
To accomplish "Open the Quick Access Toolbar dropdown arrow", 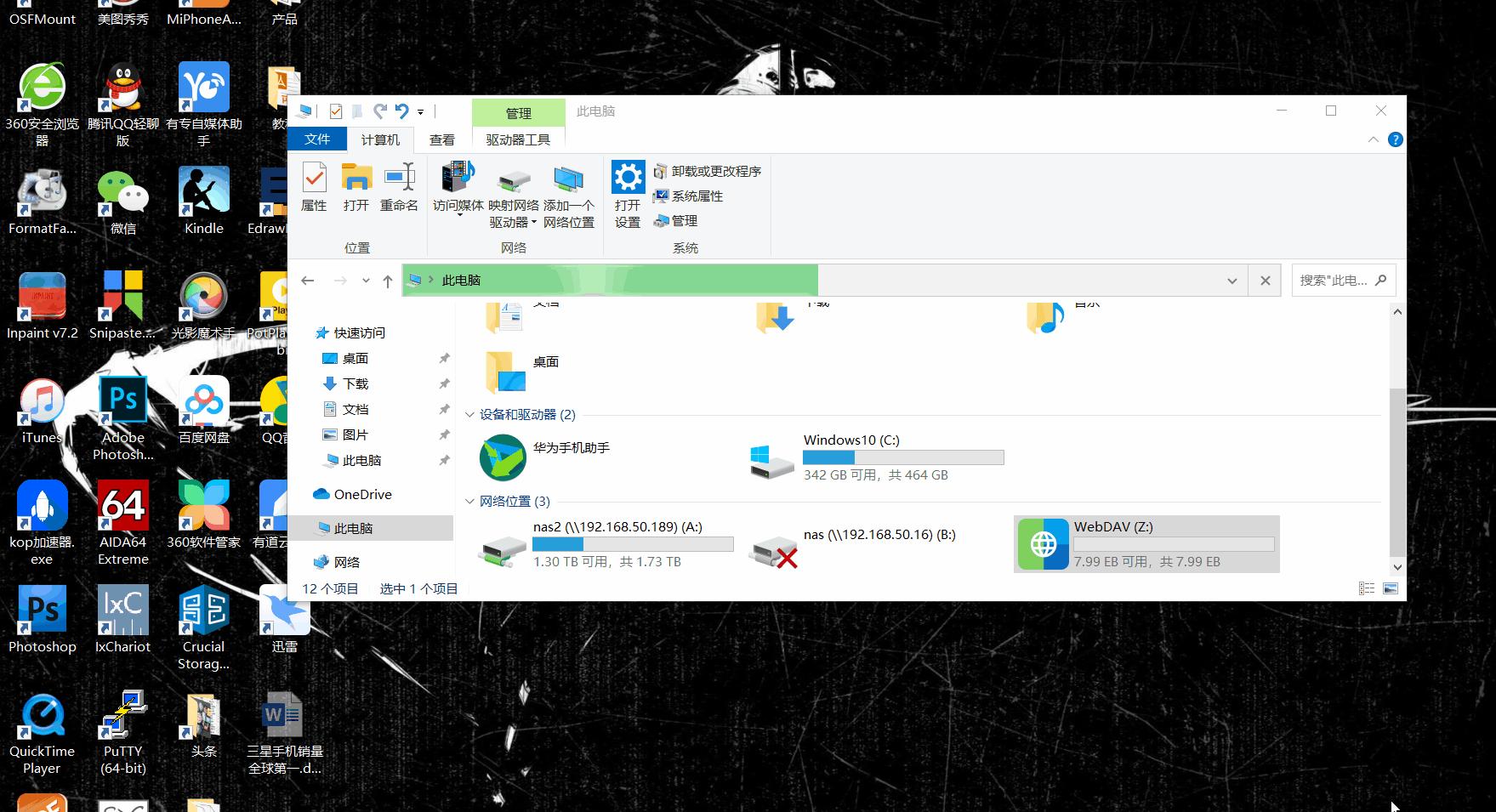I will [x=419, y=111].
